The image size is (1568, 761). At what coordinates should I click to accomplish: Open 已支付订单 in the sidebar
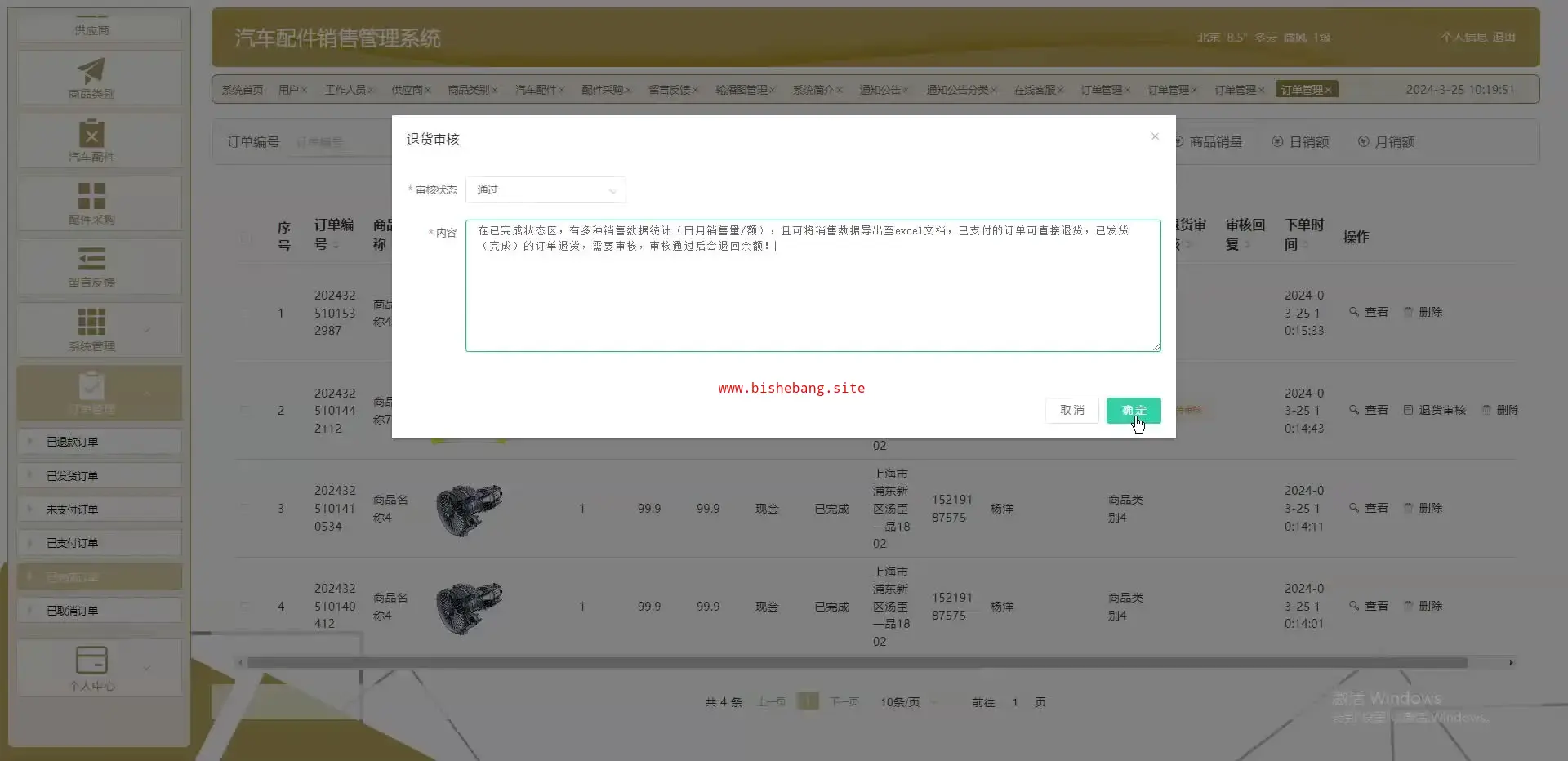[x=99, y=543]
